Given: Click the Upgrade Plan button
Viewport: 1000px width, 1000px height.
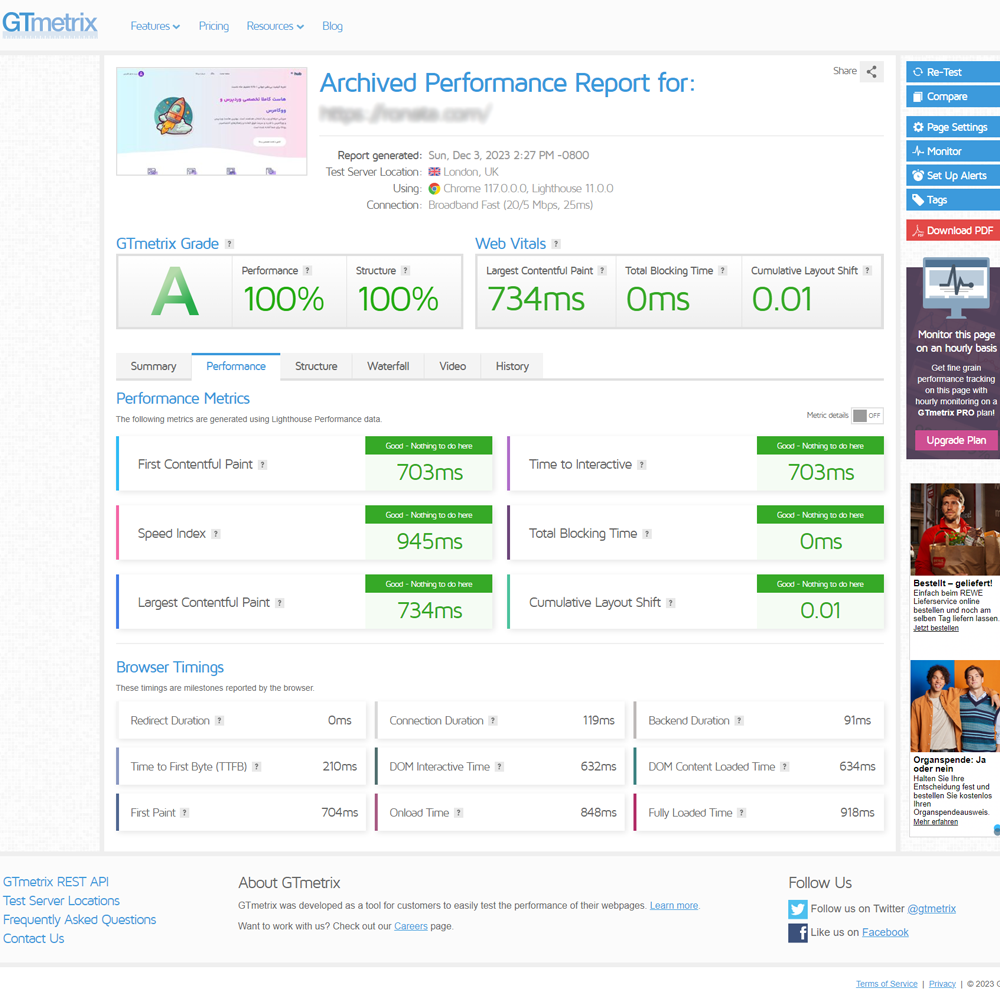Looking at the screenshot, I should (956, 440).
